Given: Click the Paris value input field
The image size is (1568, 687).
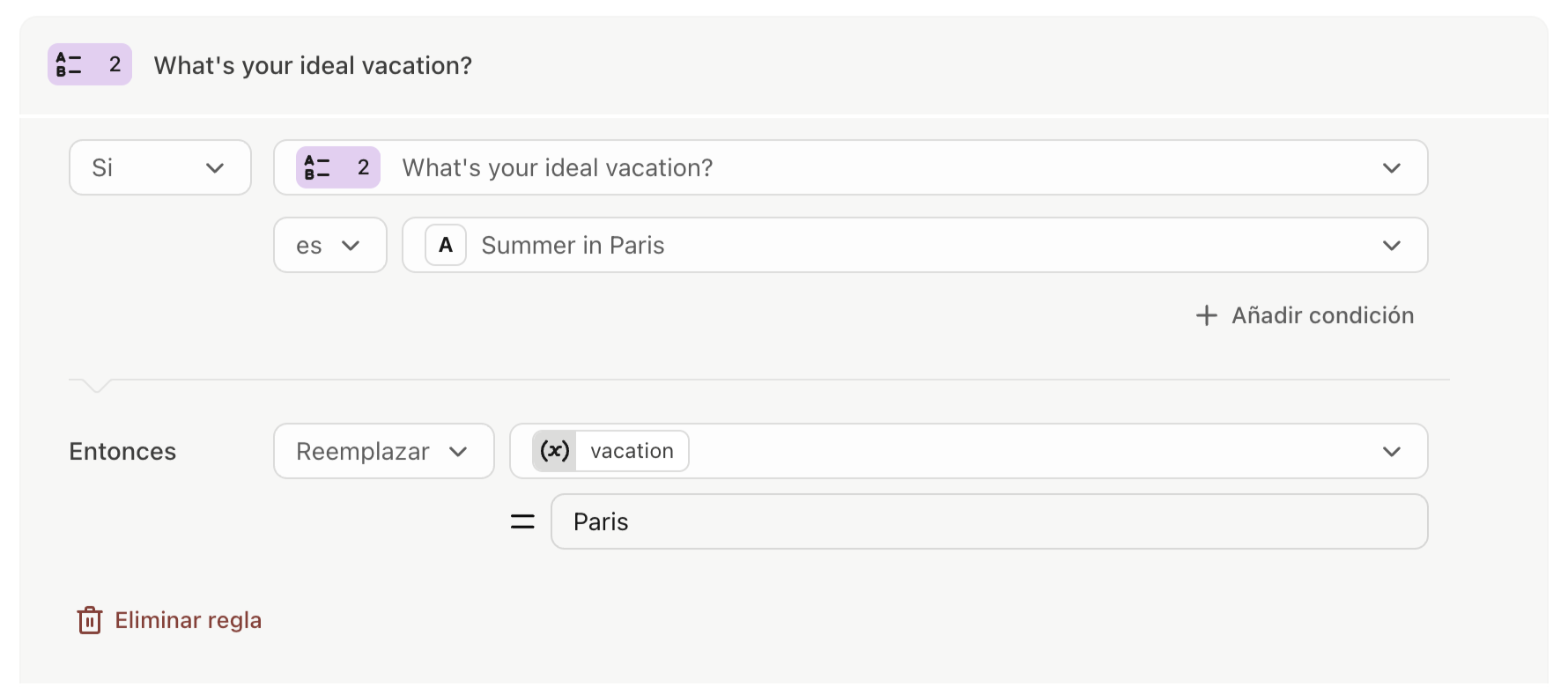Looking at the screenshot, I should (x=988, y=521).
